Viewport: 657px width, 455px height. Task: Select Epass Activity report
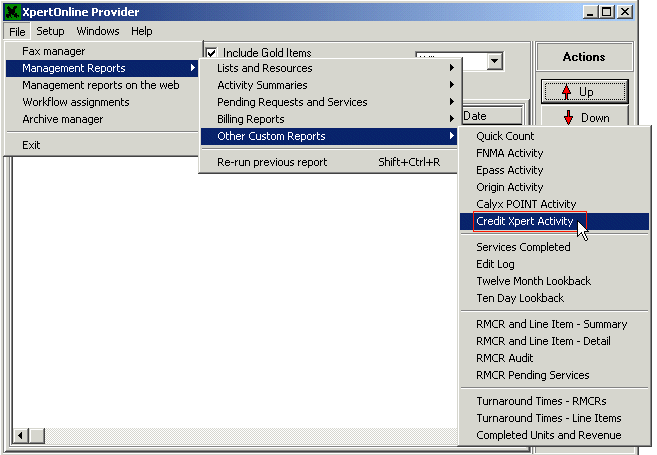click(x=554, y=170)
